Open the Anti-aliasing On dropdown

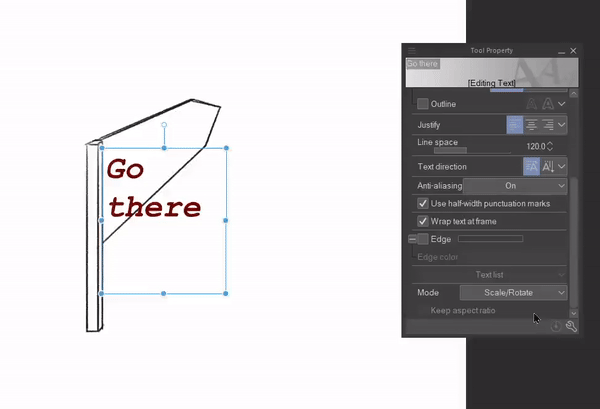point(515,186)
